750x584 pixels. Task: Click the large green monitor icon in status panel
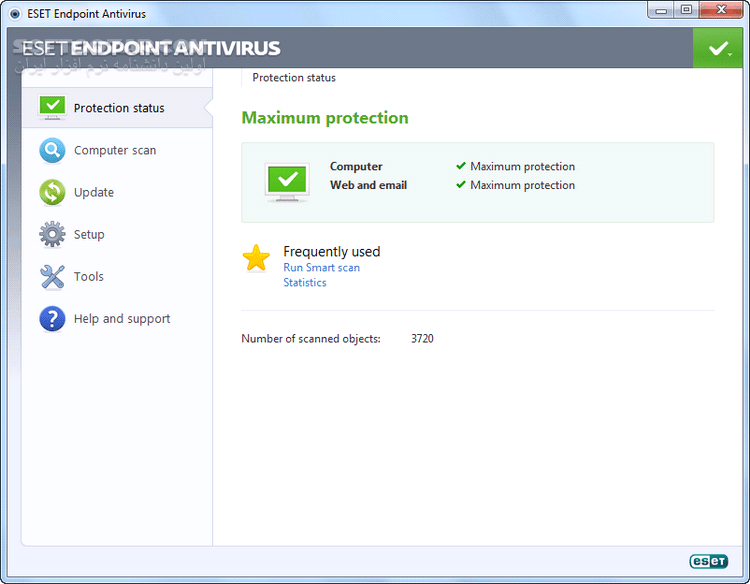click(x=287, y=182)
